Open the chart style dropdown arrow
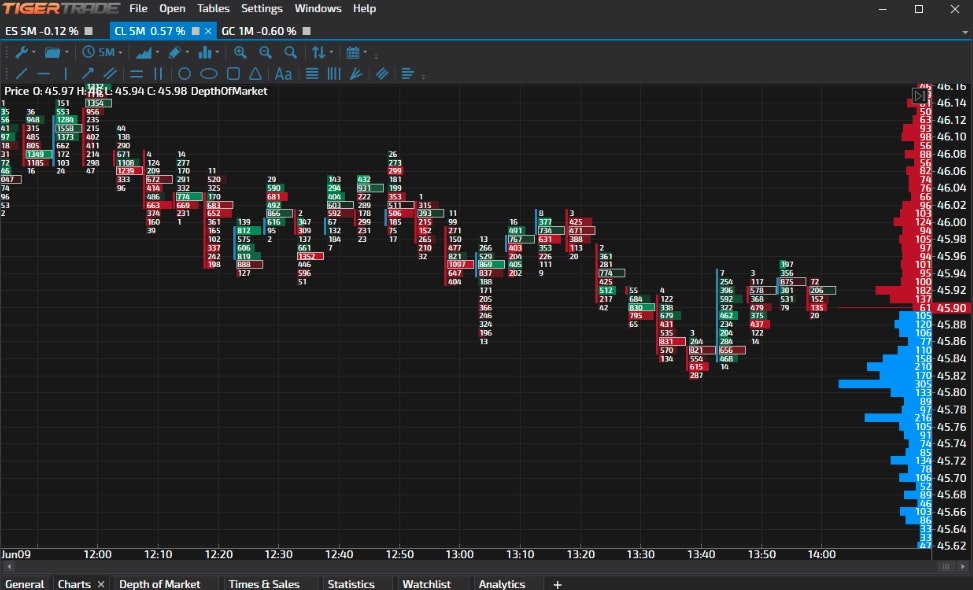 (x=158, y=52)
